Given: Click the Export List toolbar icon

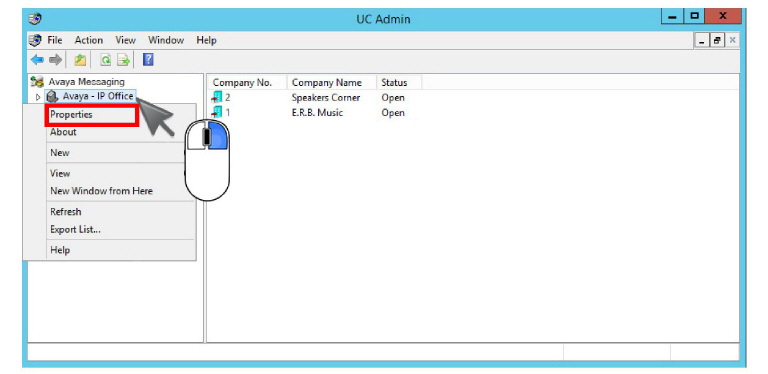Looking at the screenshot, I should pyautogui.click(x=123, y=60).
